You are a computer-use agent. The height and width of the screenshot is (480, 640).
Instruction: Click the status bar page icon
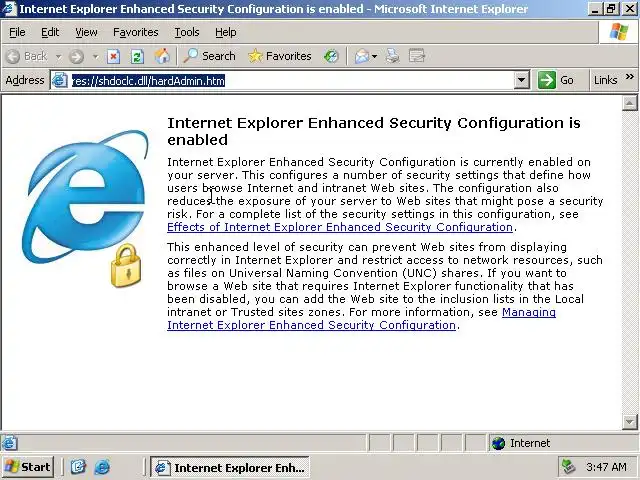coord(9,443)
